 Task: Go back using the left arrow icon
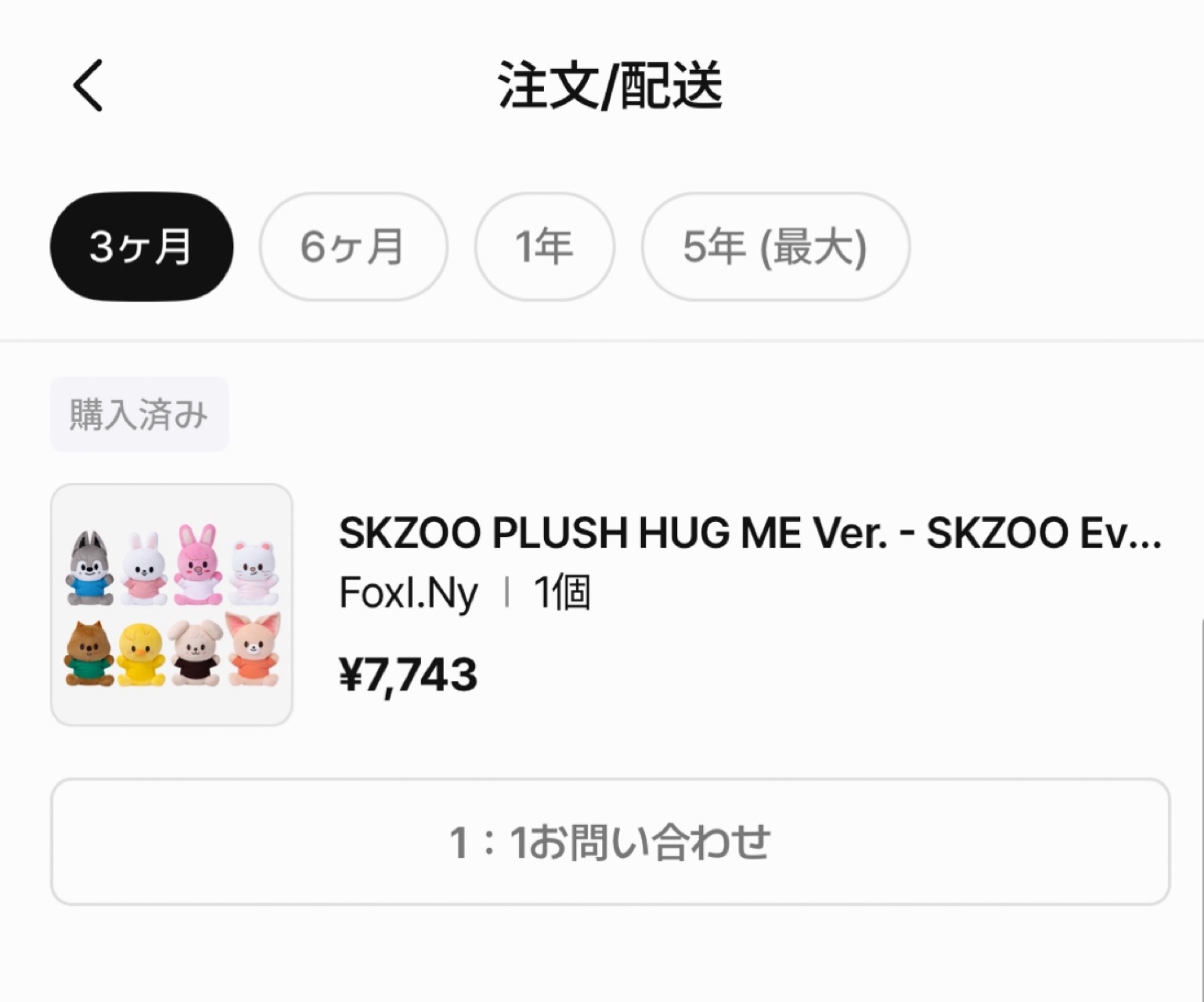coord(88,85)
